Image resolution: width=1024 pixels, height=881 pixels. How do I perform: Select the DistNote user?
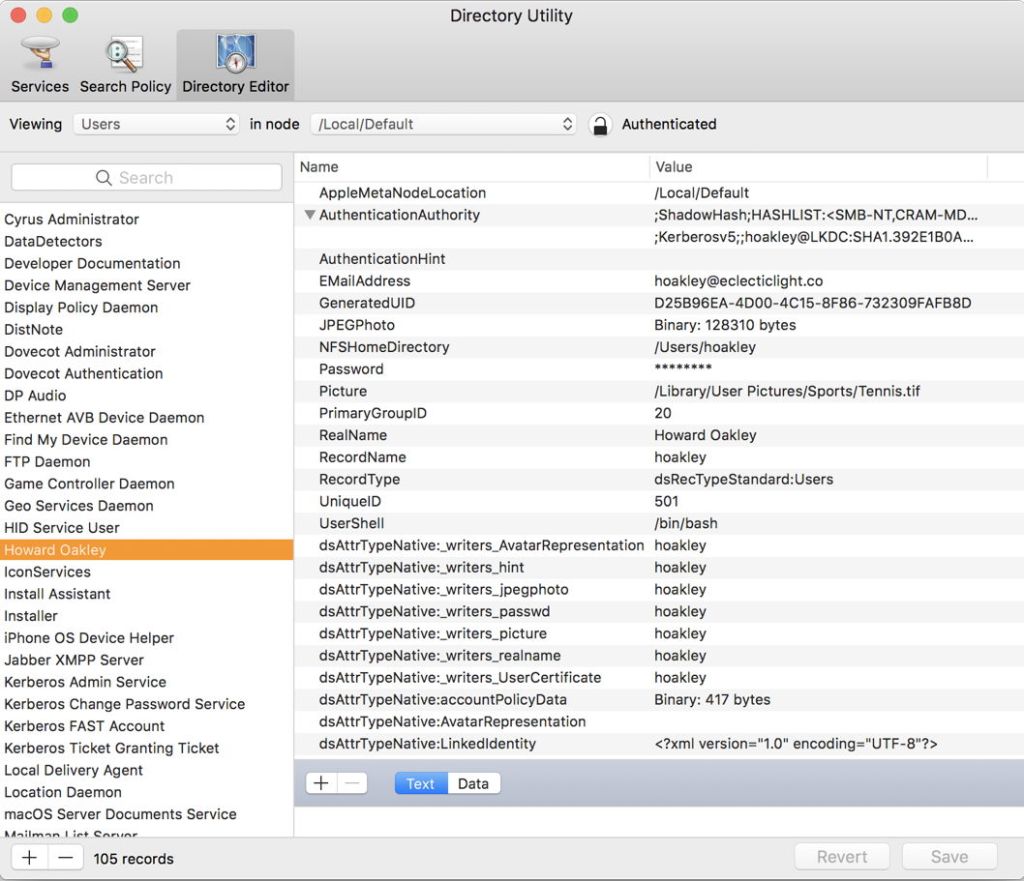pos(146,330)
